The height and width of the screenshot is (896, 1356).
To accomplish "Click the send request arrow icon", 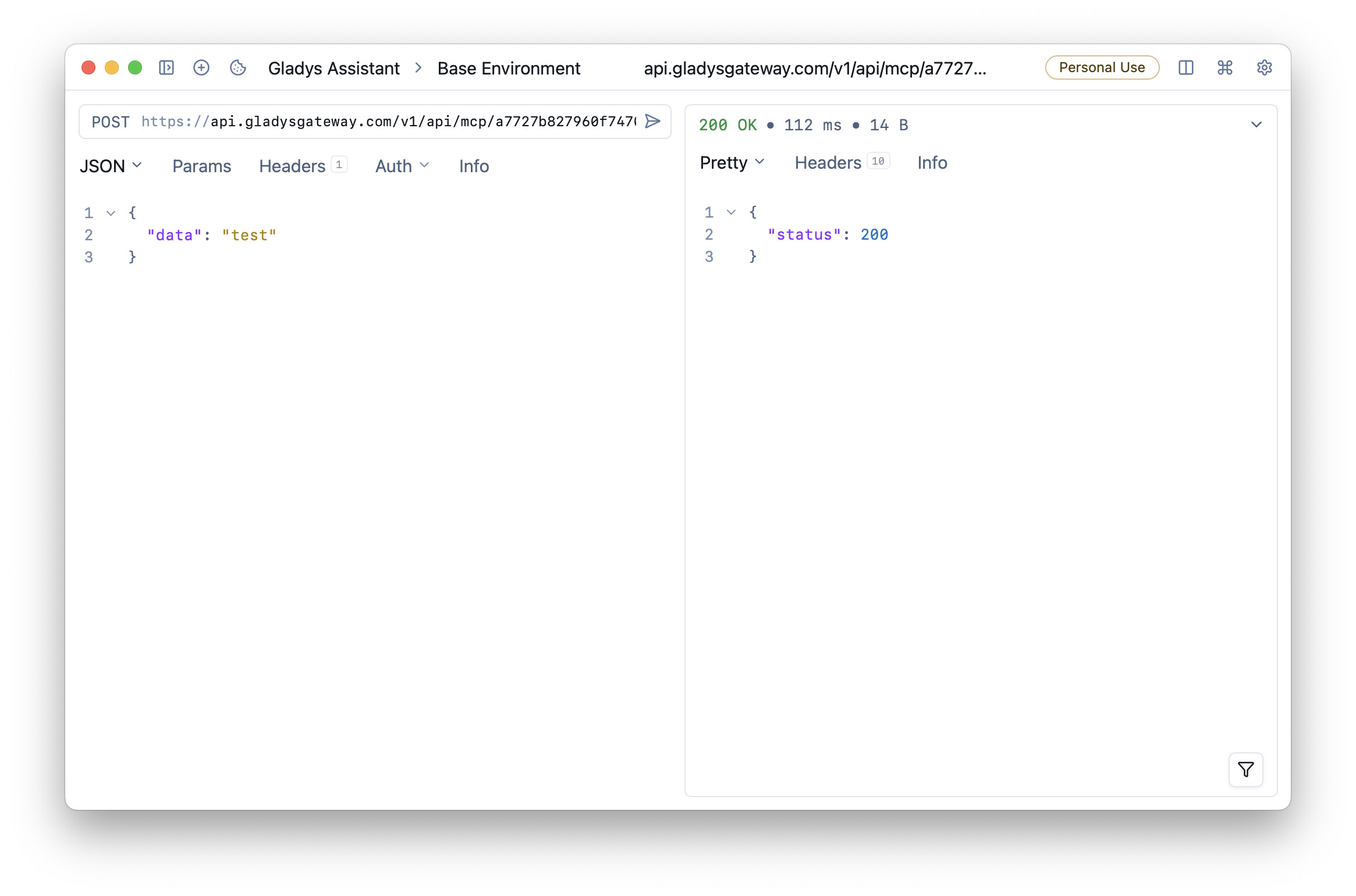I will 652,121.
